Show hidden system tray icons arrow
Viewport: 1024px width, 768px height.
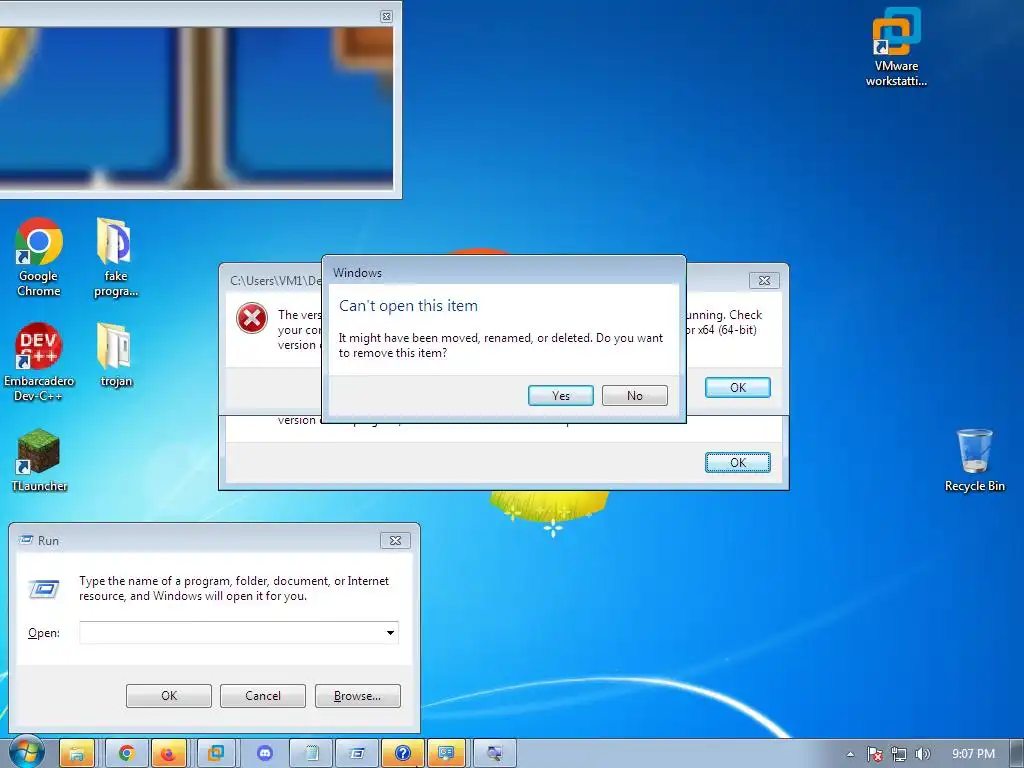tap(850, 754)
